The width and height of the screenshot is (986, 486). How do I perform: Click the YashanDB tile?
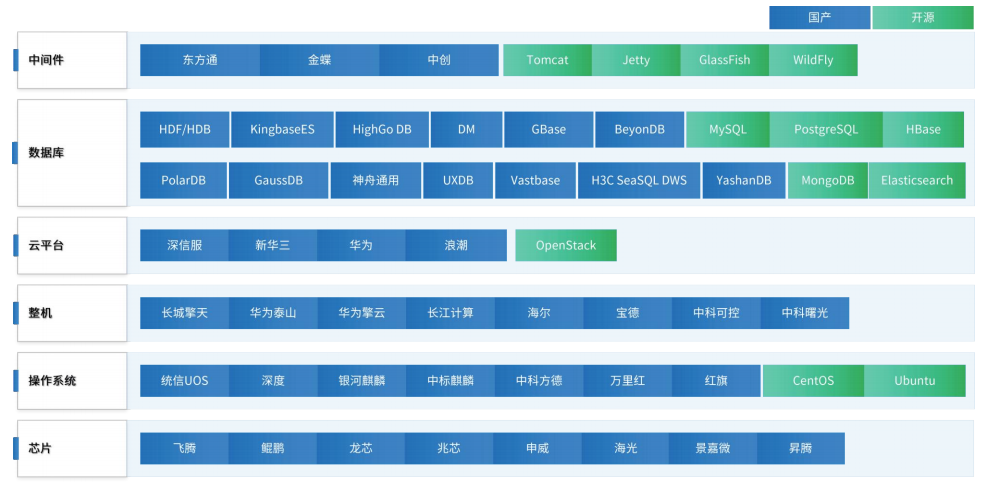click(744, 180)
